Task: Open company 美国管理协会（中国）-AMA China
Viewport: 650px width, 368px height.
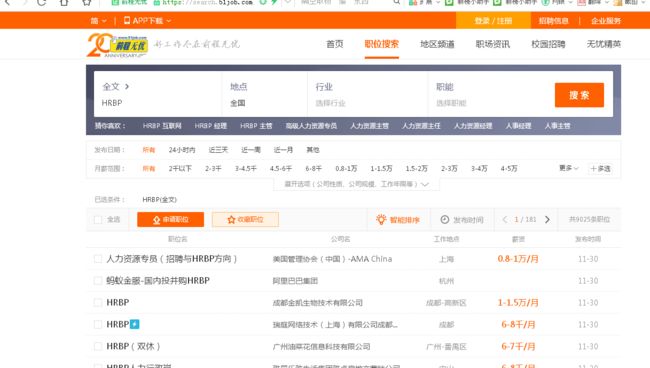Action: tap(332, 259)
